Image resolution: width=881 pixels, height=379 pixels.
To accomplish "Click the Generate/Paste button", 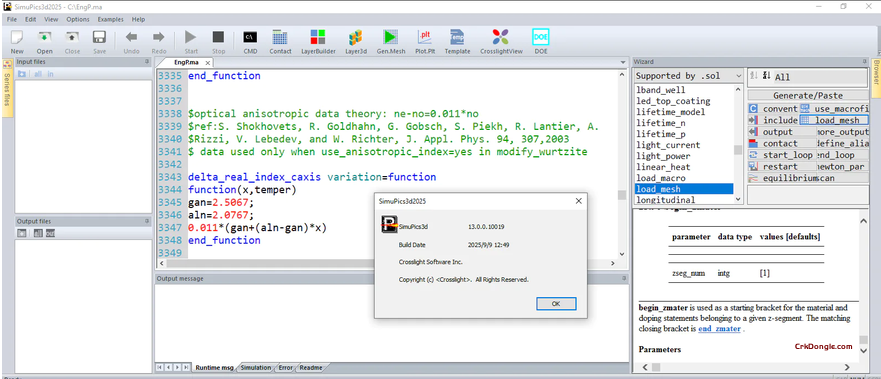I will pyautogui.click(x=807, y=95).
